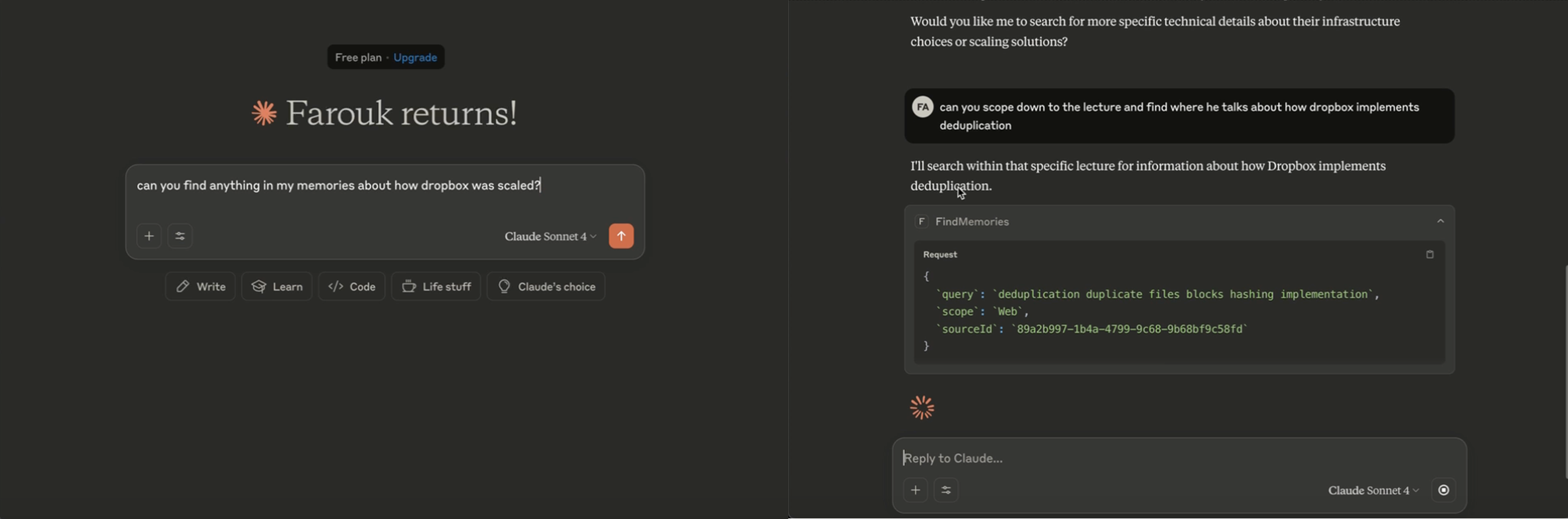This screenshot has width=1568, height=519.
Task: Click into the Reply to Claude field
Action: coord(1179,458)
